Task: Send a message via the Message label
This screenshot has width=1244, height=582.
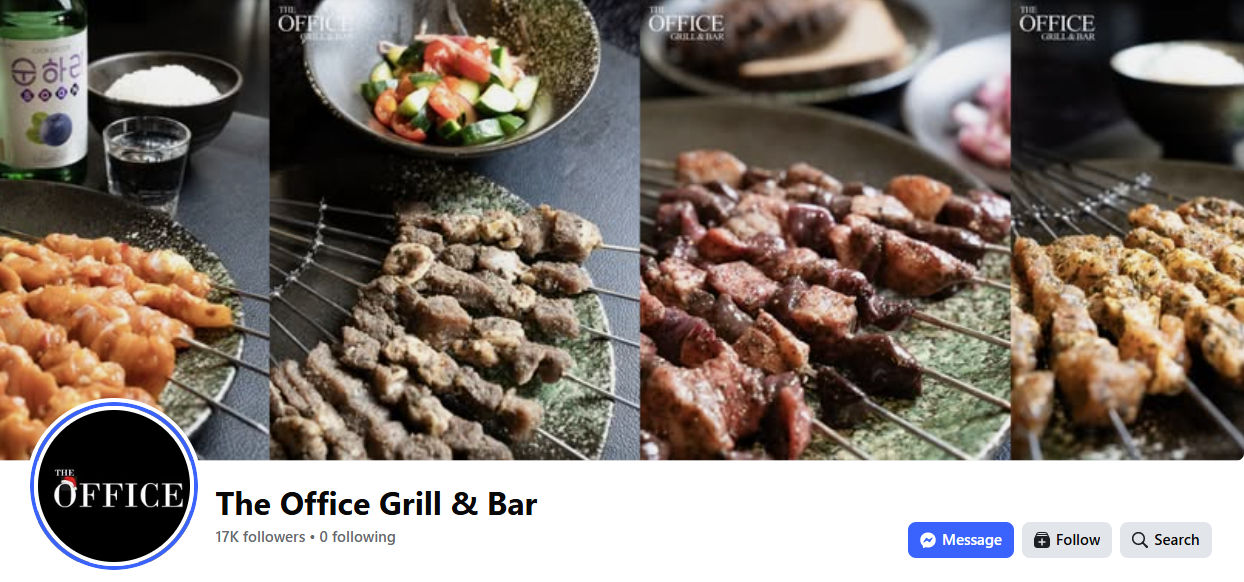Action: pyautogui.click(x=971, y=540)
